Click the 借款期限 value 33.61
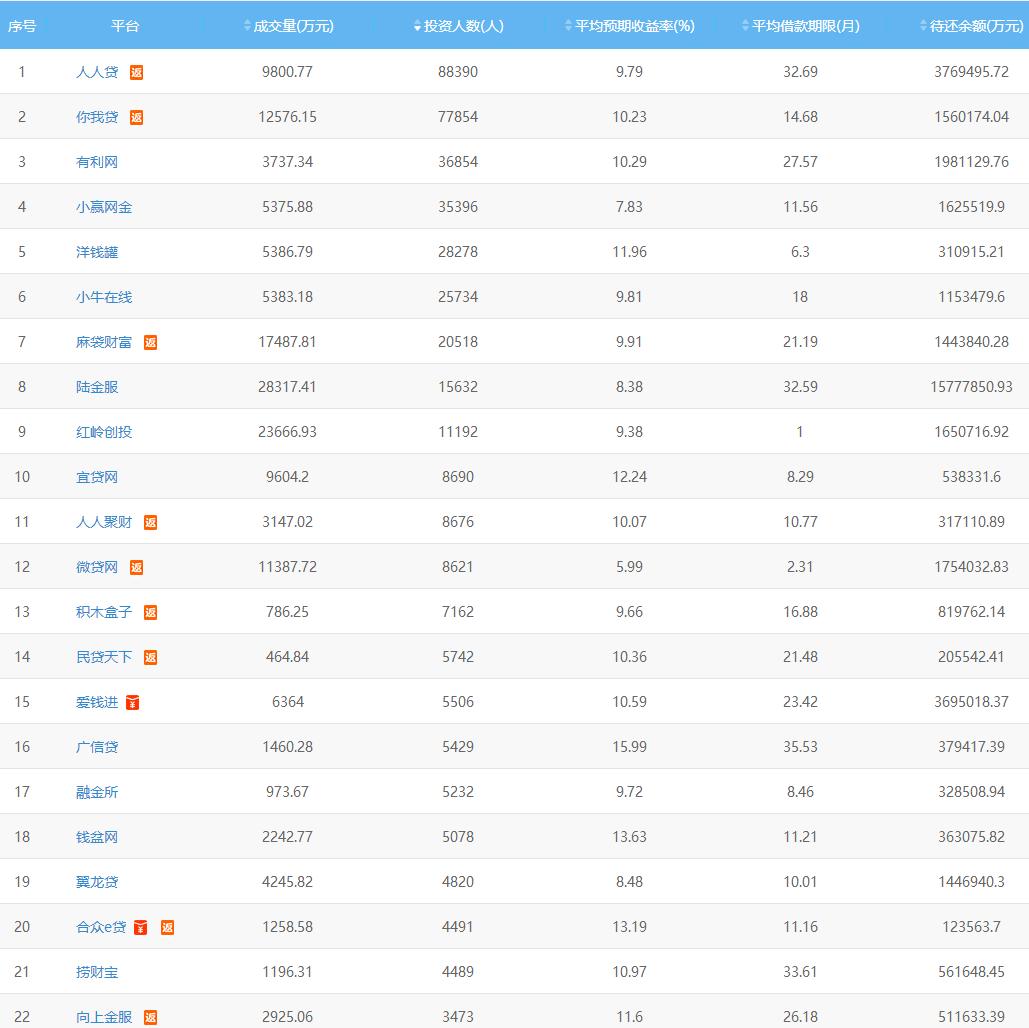Image resolution: width=1029 pixels, height=1028 pixels. coord(800,972)
